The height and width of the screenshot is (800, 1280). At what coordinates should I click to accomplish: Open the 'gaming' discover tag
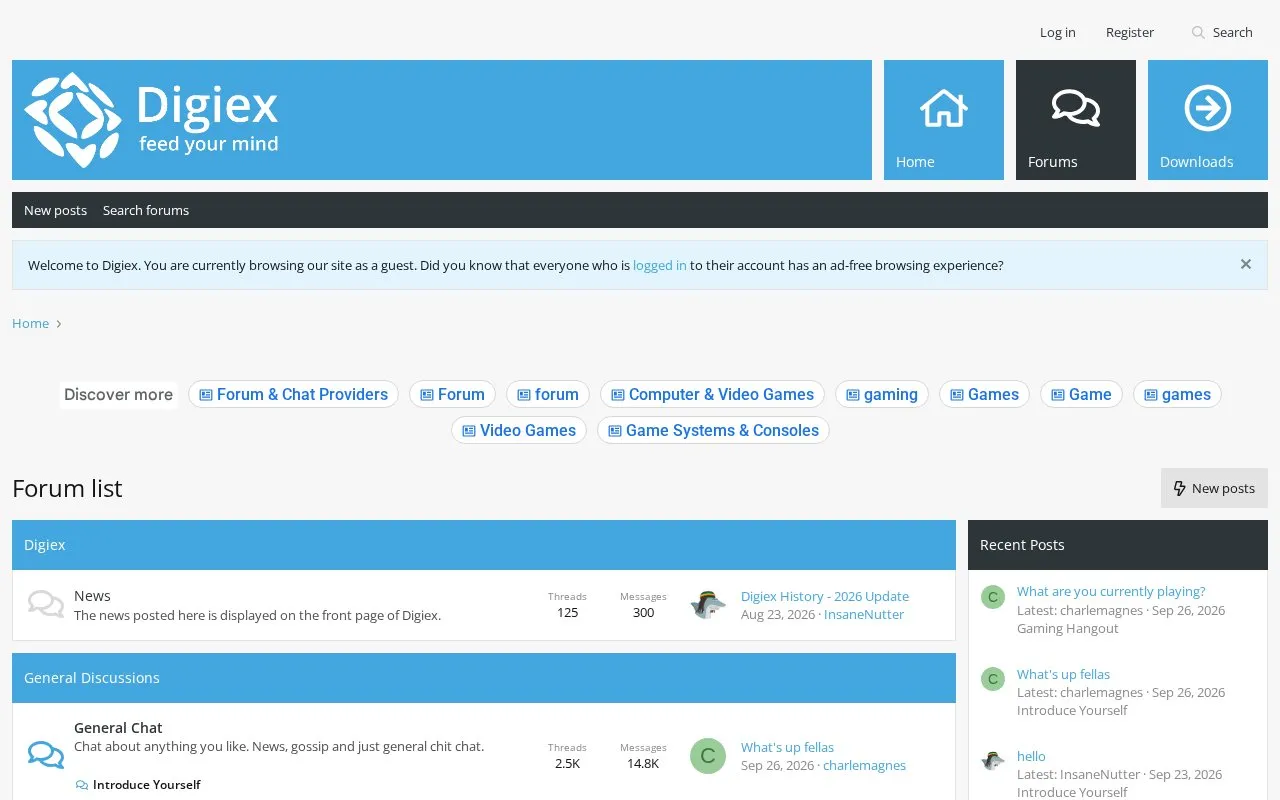tap(882, 394)
